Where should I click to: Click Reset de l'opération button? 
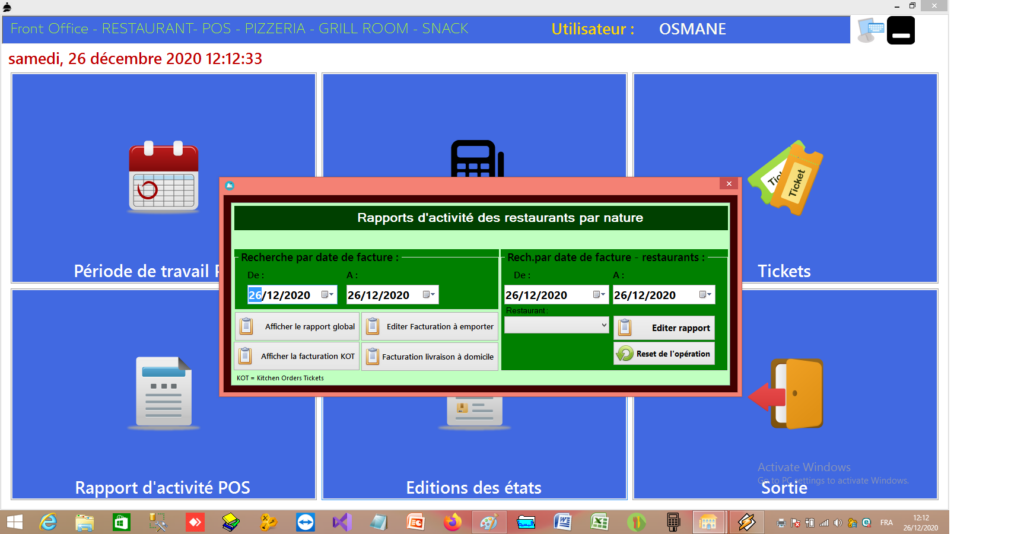click(664, 354)
